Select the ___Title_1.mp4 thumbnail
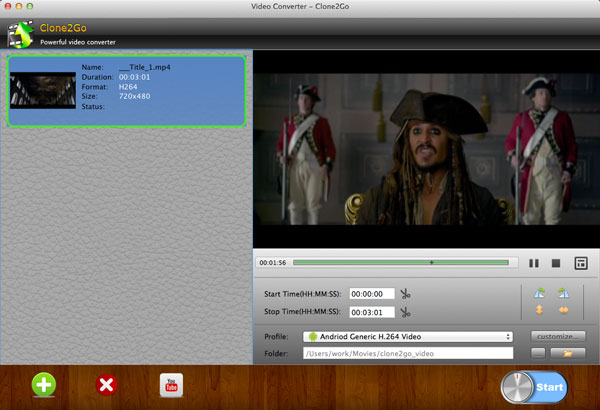Image resolution: width=600 pixels, height=410 pixels. [43, 90]
